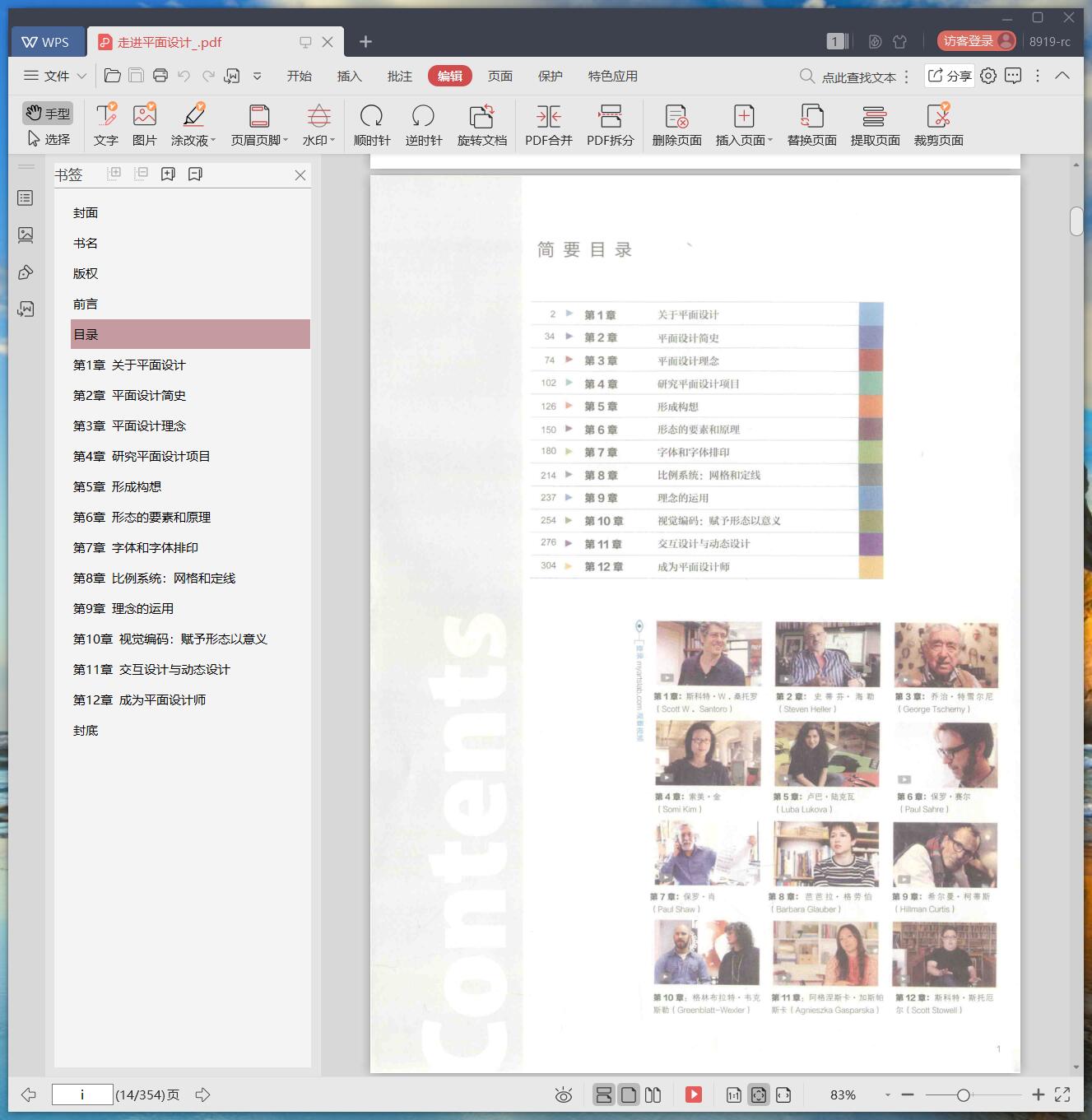Switch to the 特色应用 tab

click(613, 76)
